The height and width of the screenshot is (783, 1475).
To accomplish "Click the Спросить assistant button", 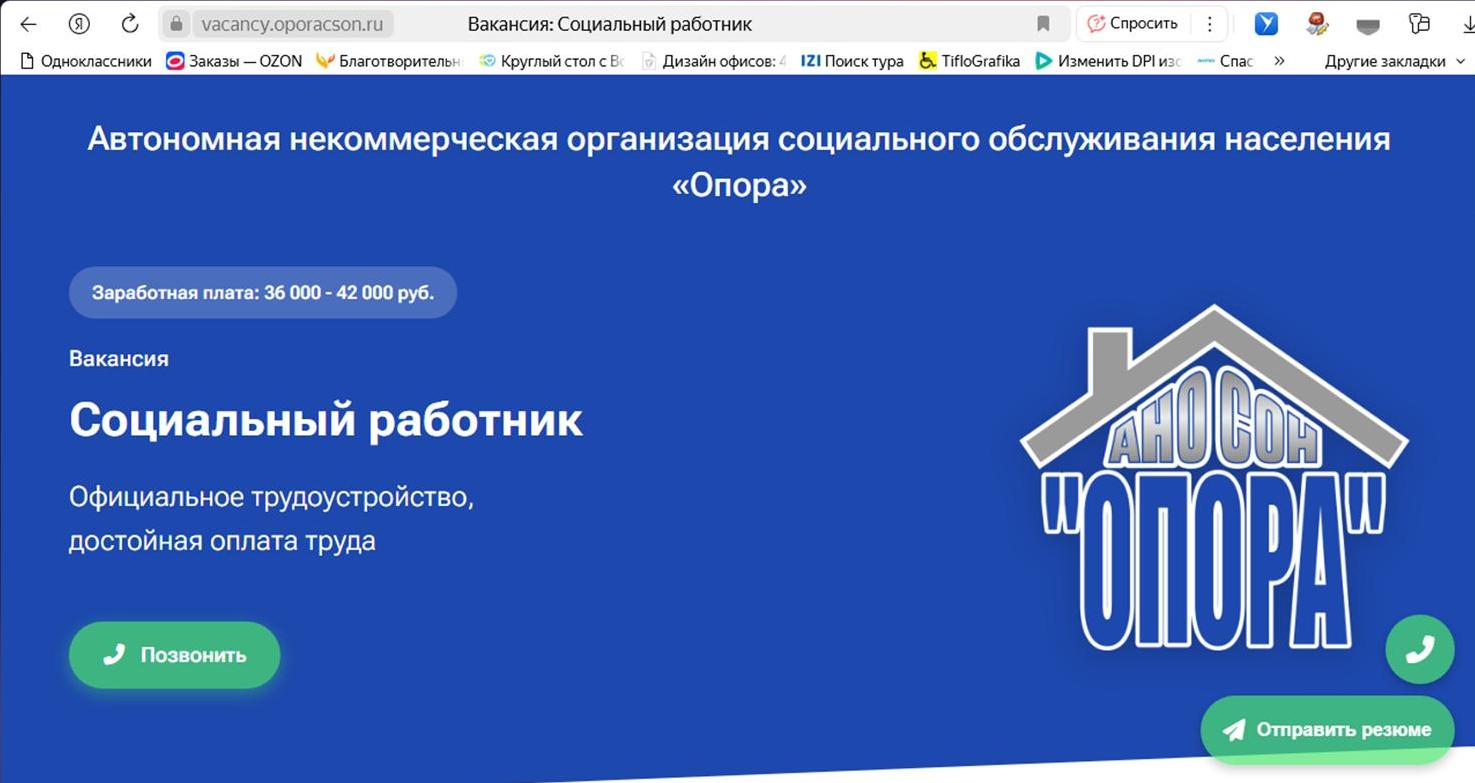I will click(x=1133, y=24).
